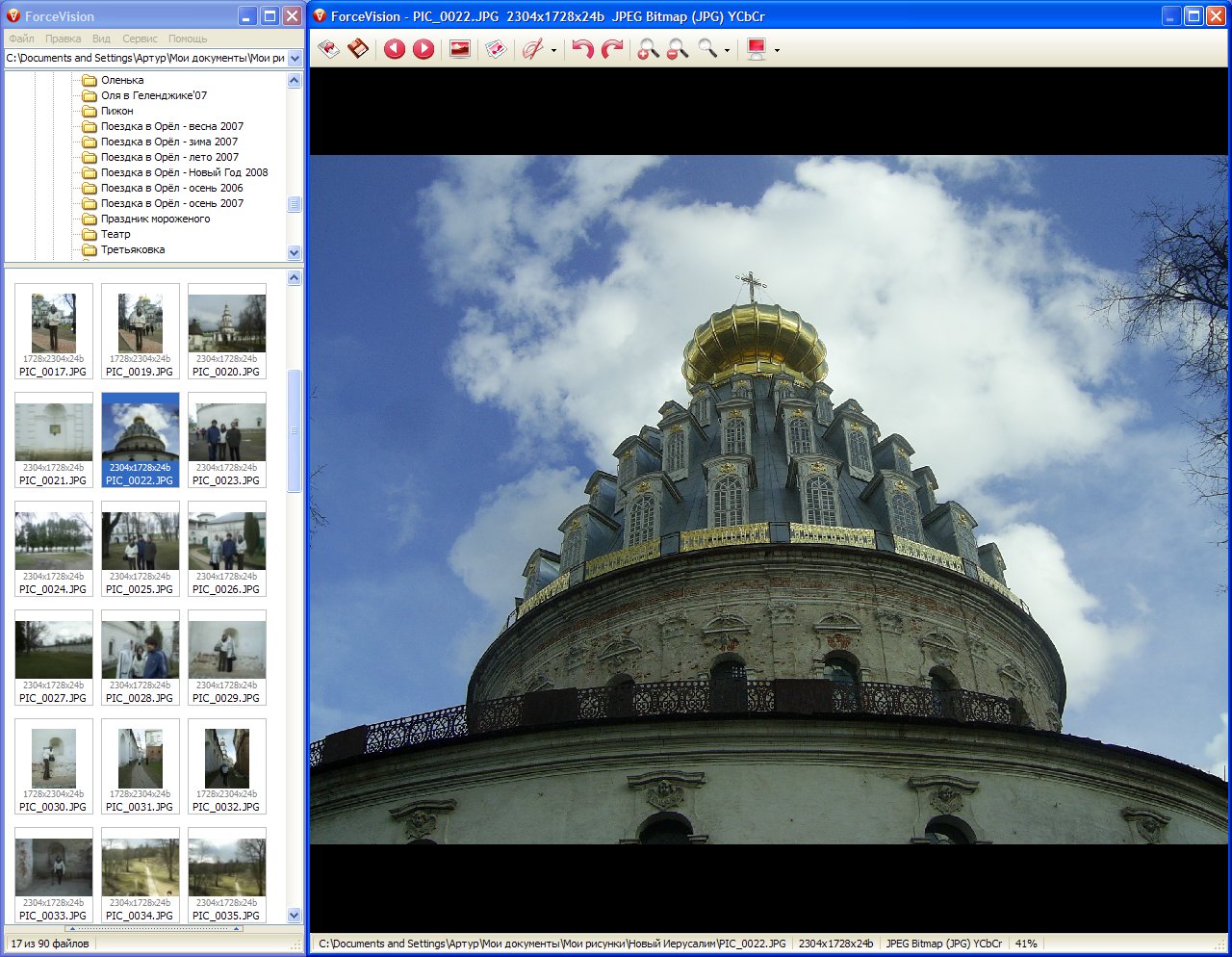Click the path address field
This screenshot has height=957, width=1232.
tap(145, 58)
